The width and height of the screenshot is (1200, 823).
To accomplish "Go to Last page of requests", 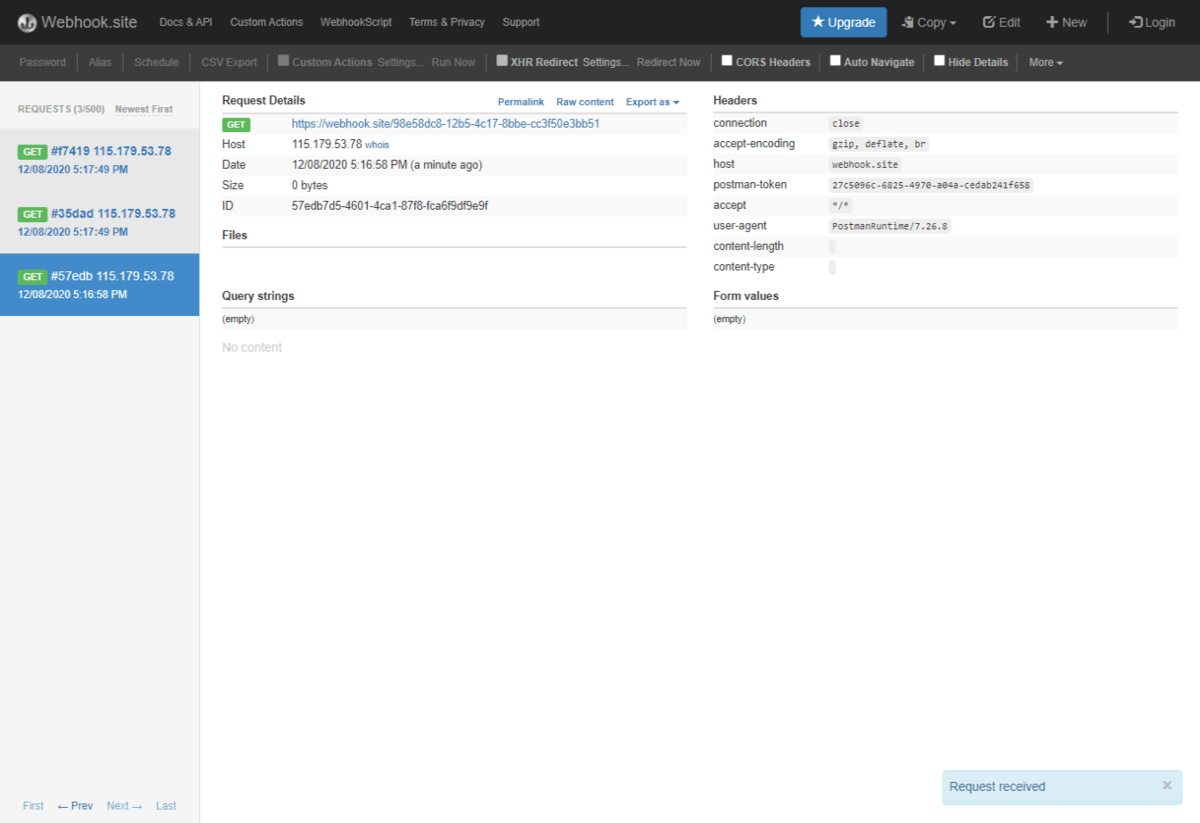I will (x=166, y=806).
